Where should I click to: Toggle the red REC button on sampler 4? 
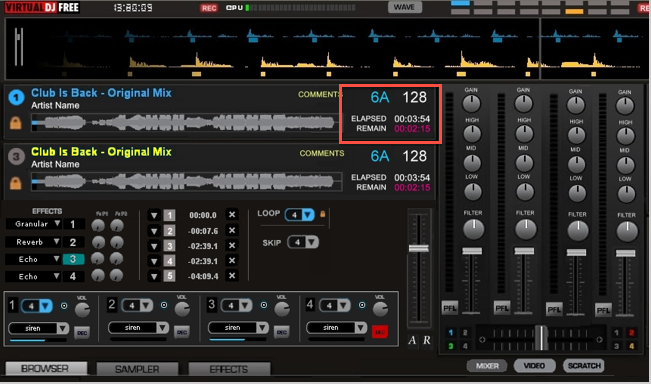tap(379, 332)
